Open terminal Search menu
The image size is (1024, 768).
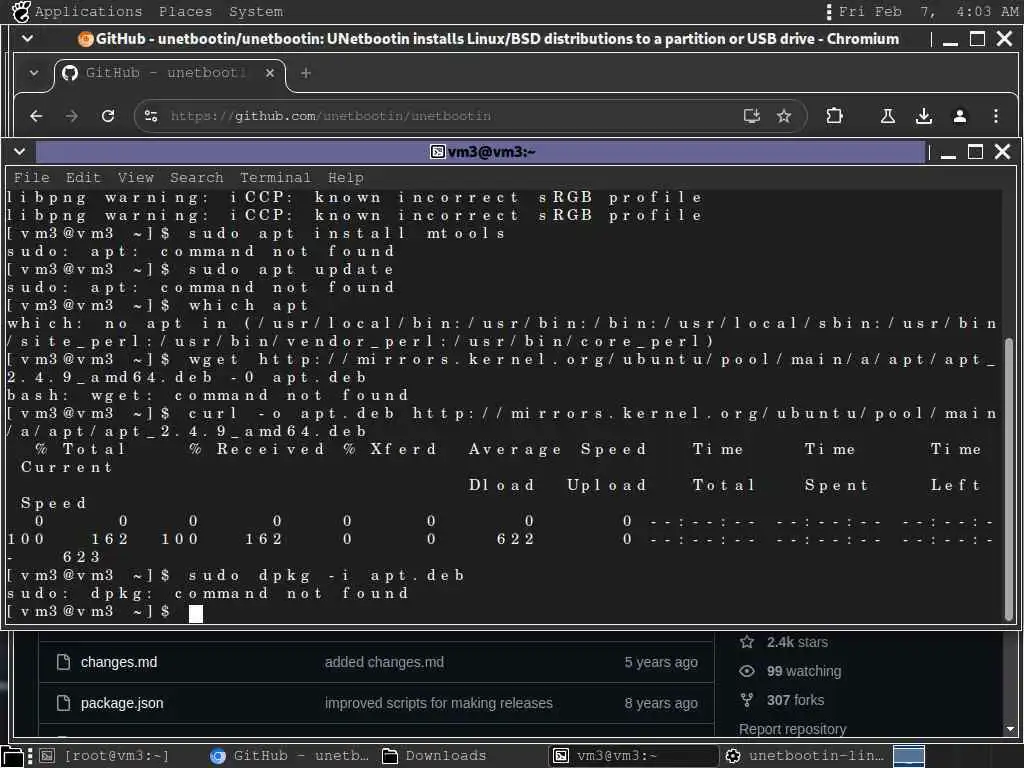pyautogui.click(x=197, y=178)
